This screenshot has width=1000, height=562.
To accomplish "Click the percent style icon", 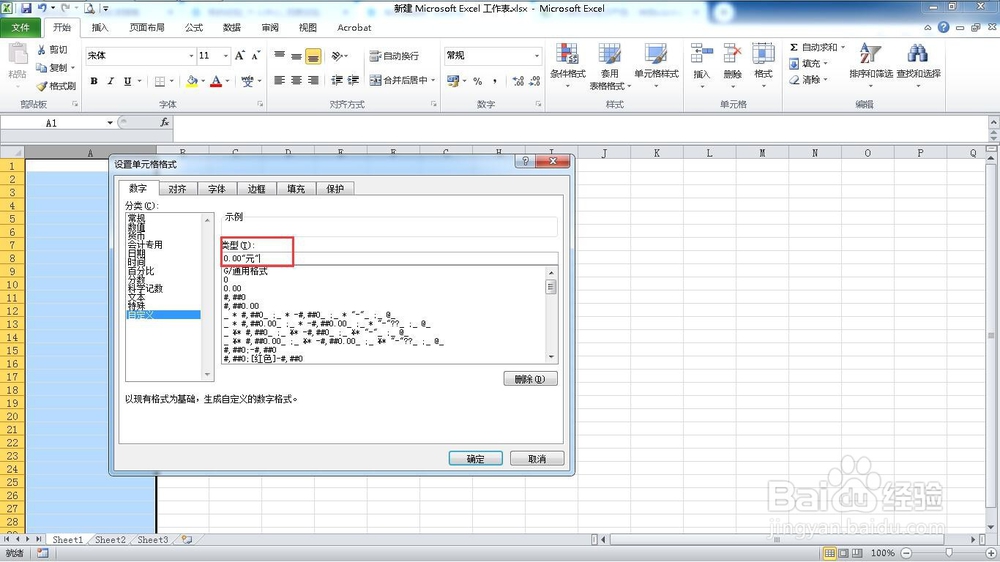I will pos(478,81).
